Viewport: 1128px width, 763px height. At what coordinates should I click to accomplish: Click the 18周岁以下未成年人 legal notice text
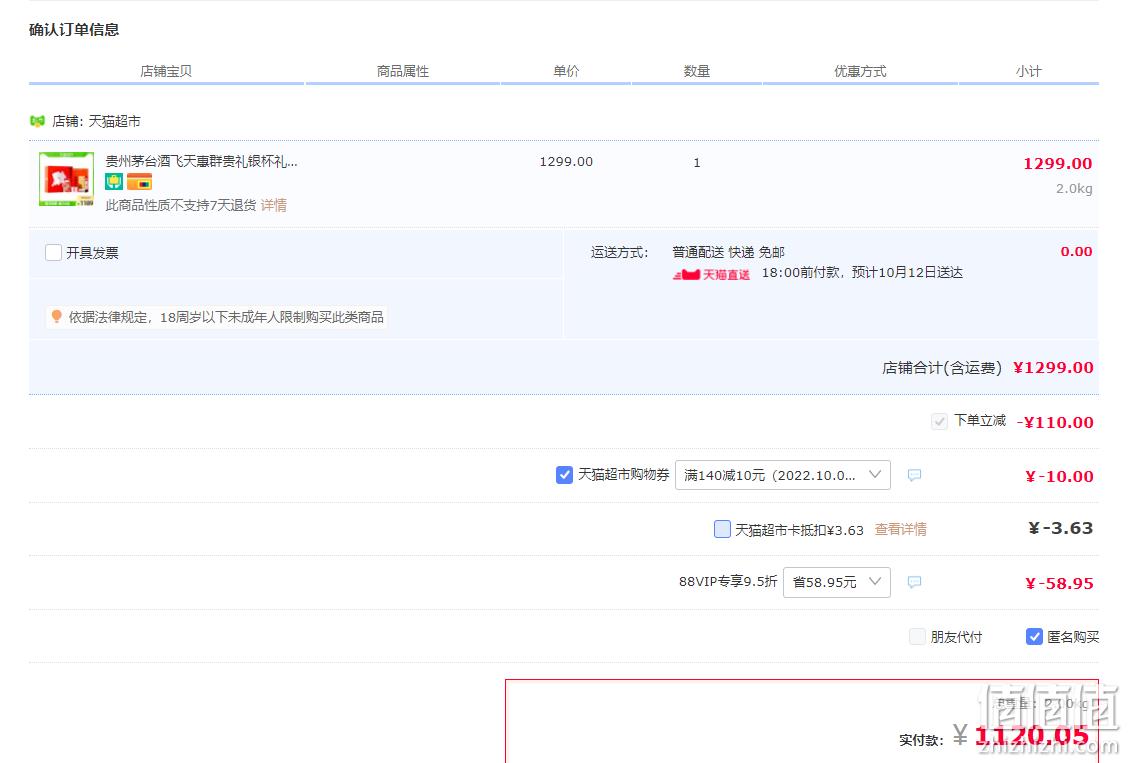(x=226, y=317)
